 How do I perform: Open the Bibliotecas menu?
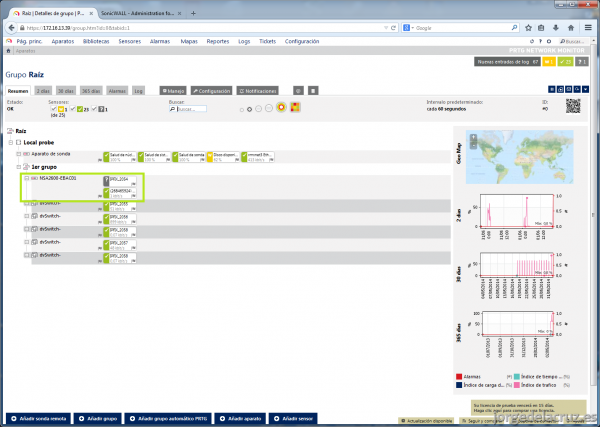click(96, 41)
